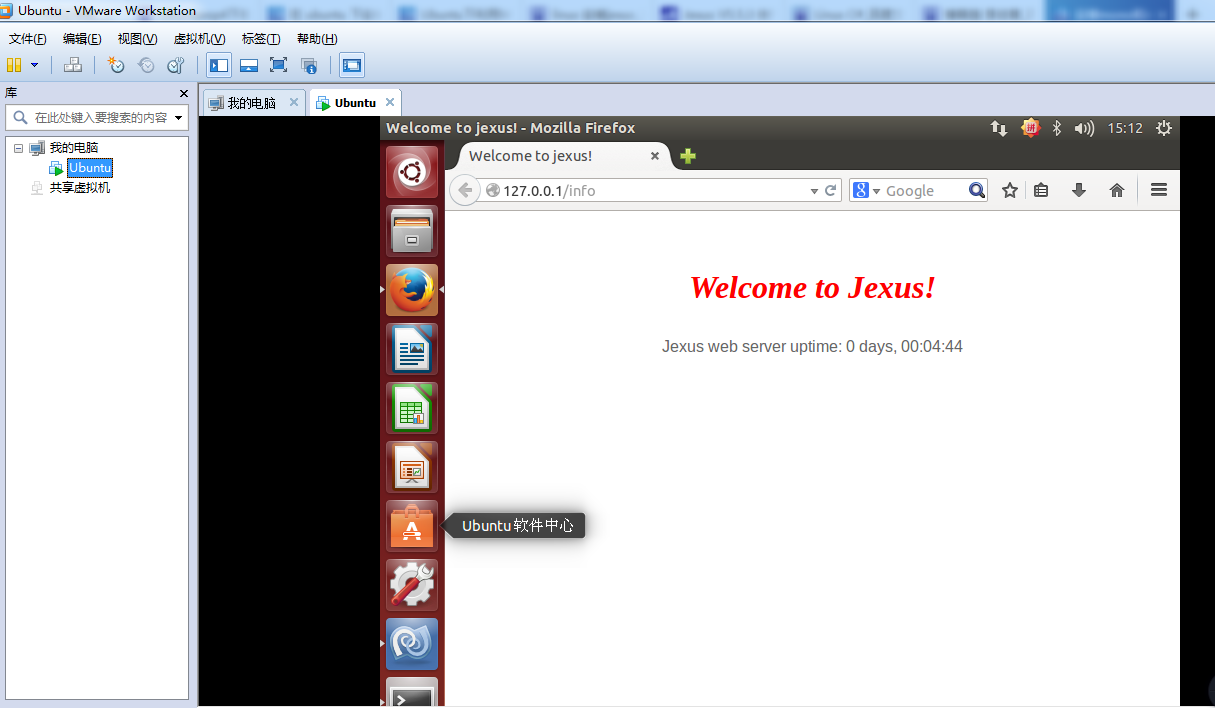Click the Firefox launcher icon
Image resolution: width=1215 pixels, height=708 pixels.
412,290
